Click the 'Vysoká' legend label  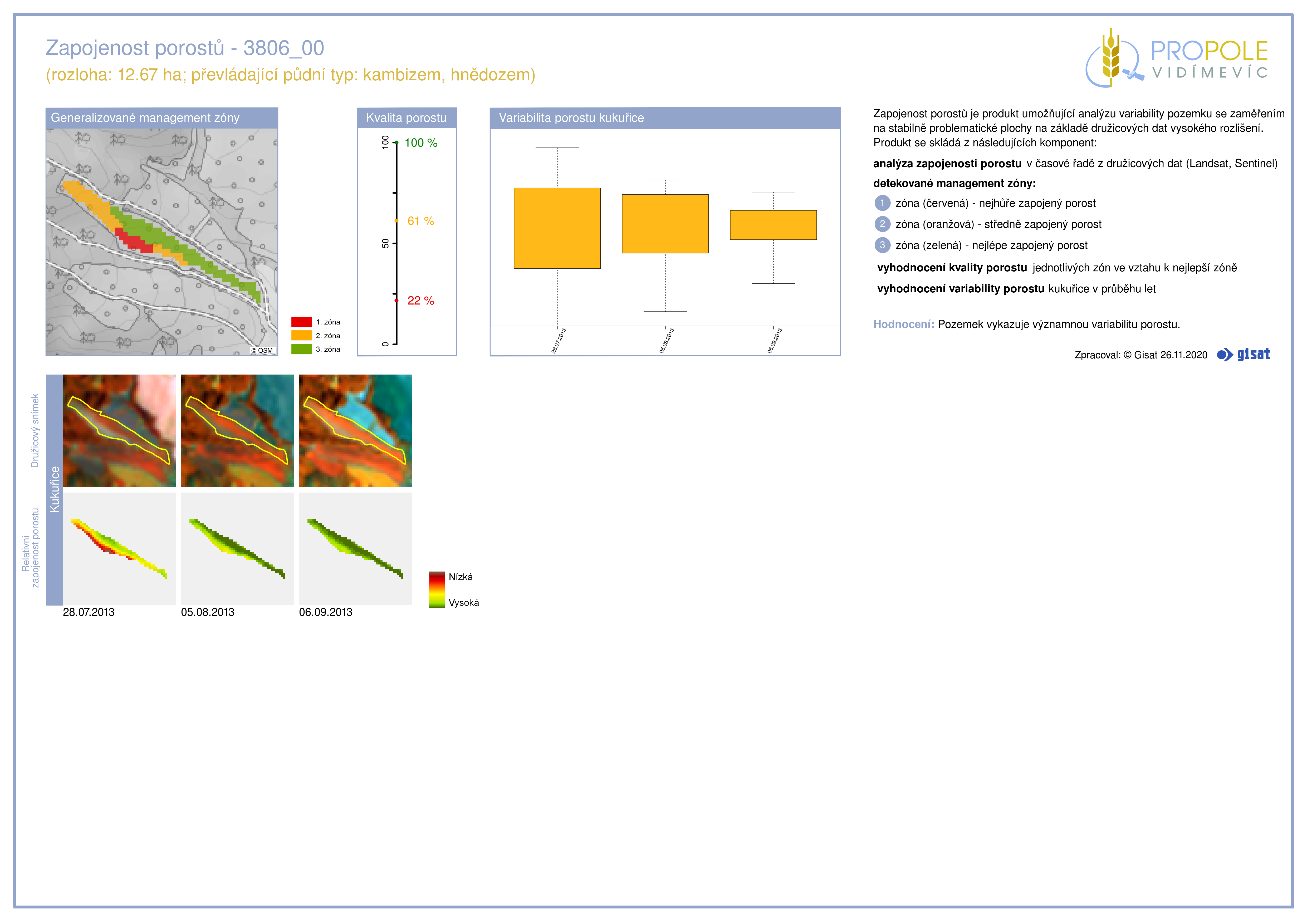[464, 603]
